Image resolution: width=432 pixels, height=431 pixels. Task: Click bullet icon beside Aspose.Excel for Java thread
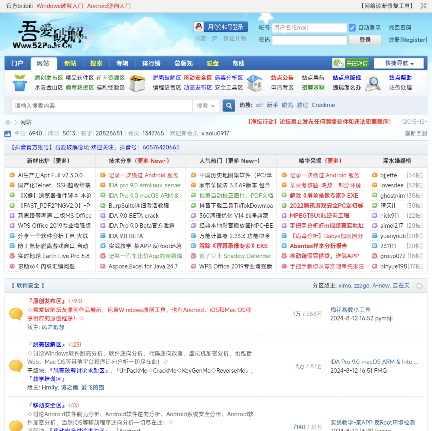tap(103, 266)
